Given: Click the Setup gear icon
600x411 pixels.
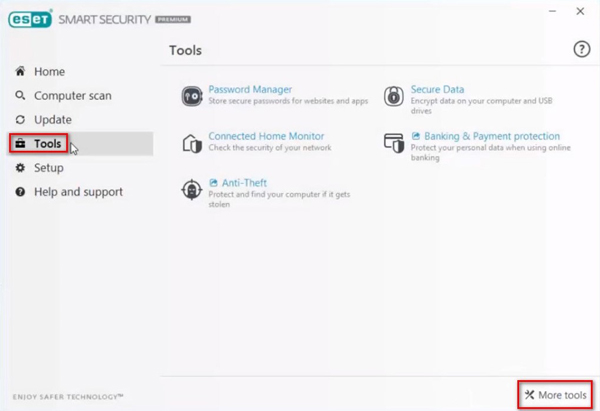Looking at the screenshot, I should [20, 168].
